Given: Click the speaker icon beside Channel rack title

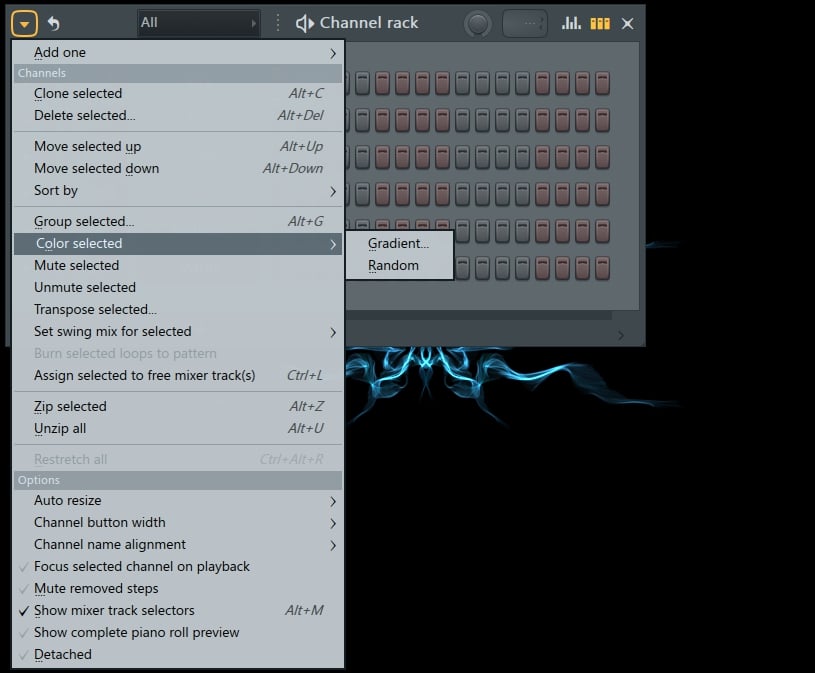Looking at the screenshot, I should pyautogui.click(x=305, y=23).
